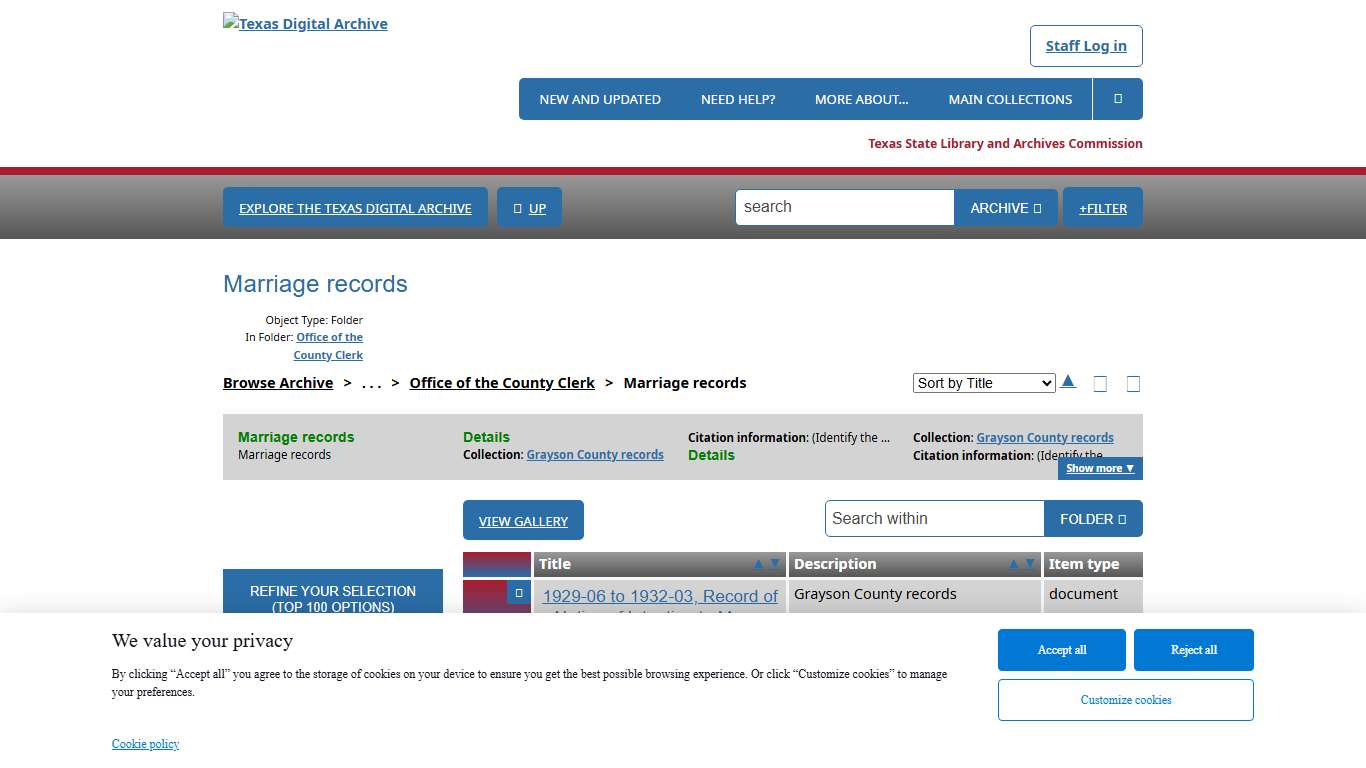Open the NEW AND UPDATED menu
This screenshot has width=1366, height=768.
tap(600, 98)
